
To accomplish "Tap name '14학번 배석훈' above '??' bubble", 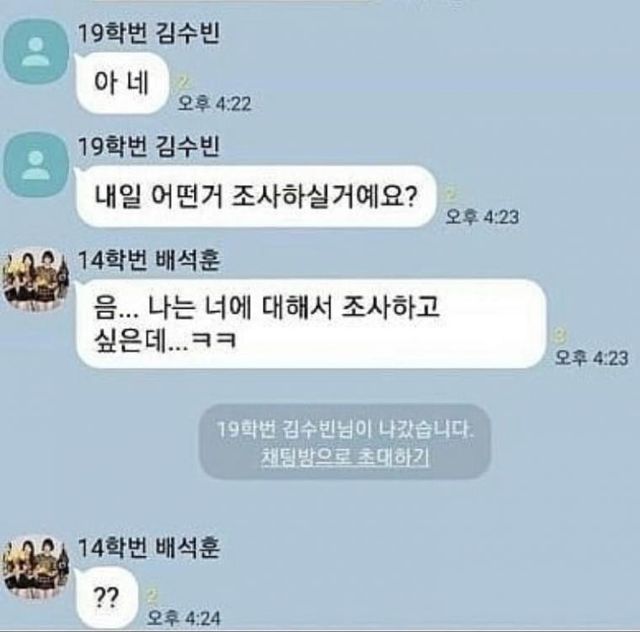I will click(149, 548).
